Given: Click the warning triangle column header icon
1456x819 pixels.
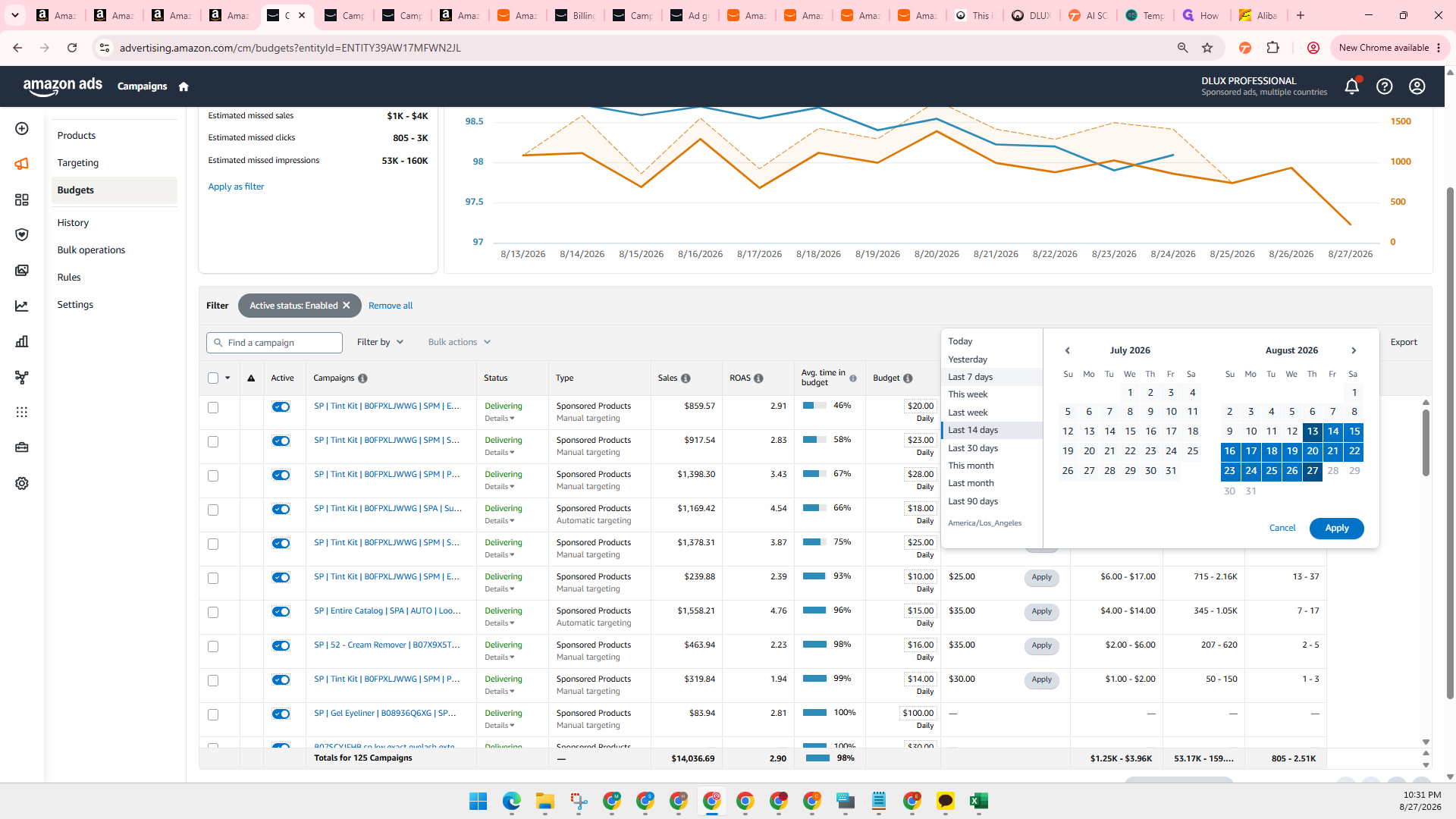Looking at the screenshot, I should tap(251, 378).
